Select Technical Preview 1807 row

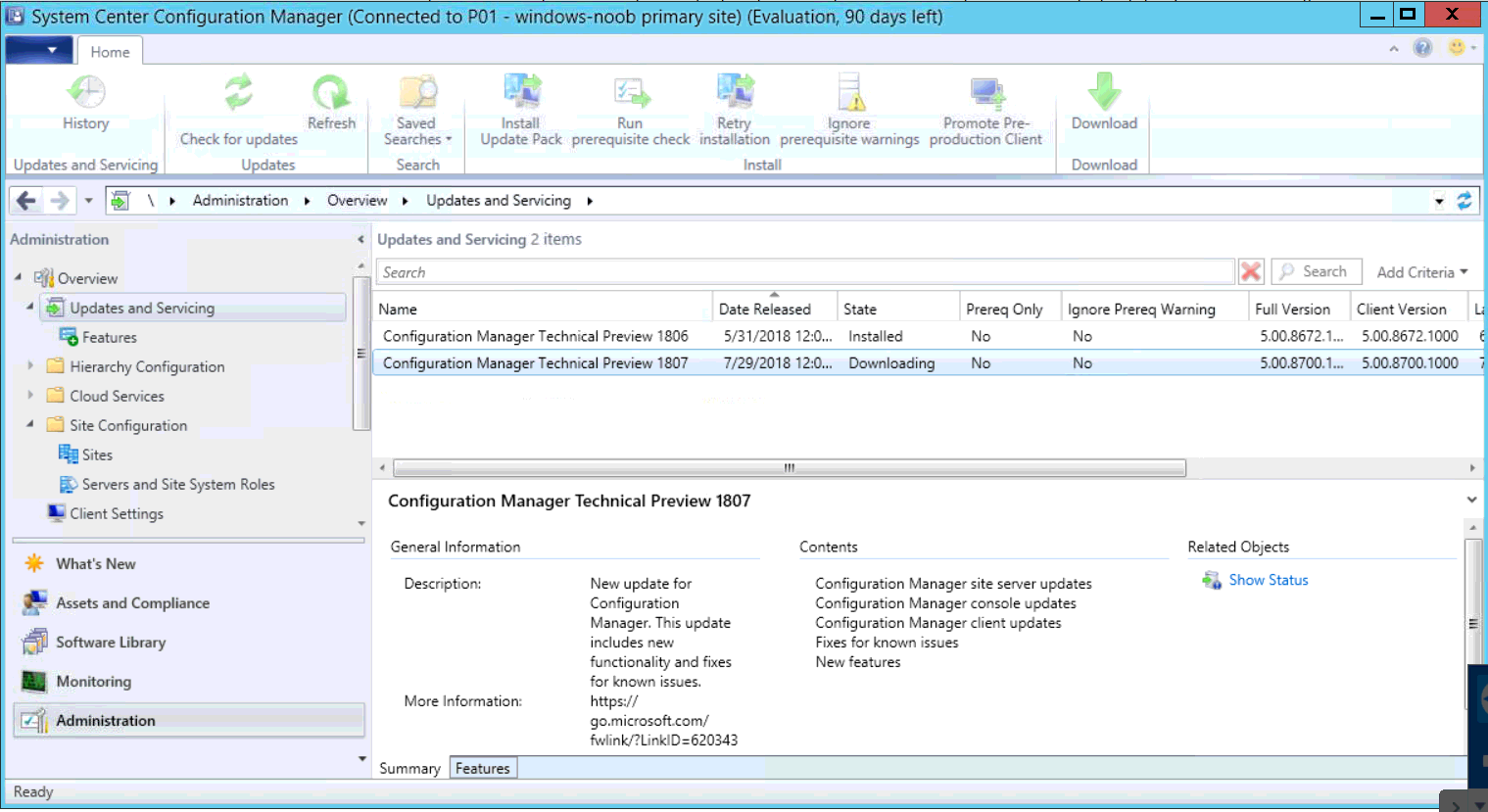click(928, 362)
